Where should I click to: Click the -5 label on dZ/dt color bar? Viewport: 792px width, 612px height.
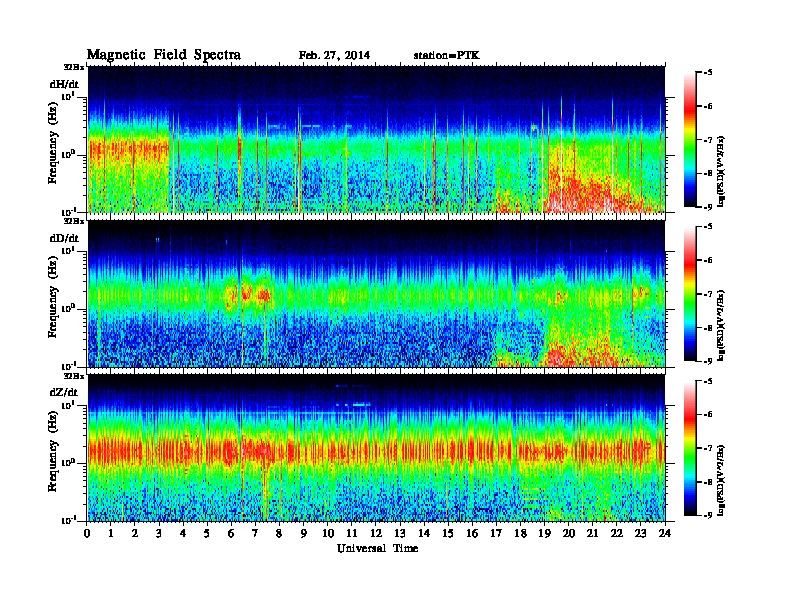pos(708,381)
